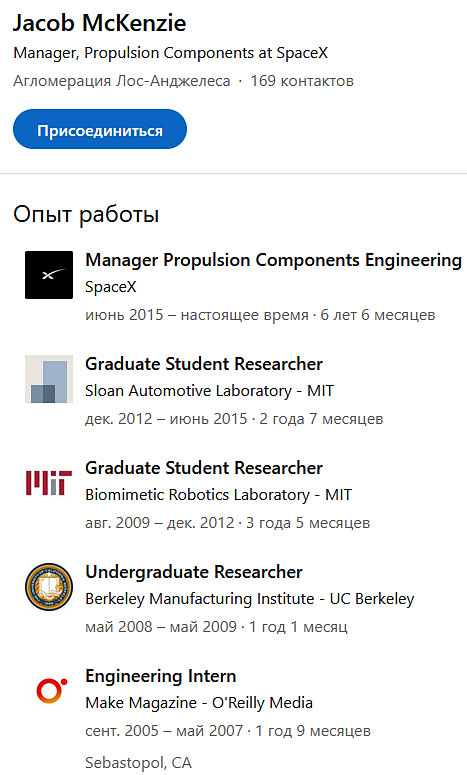Select the UC Berkeley seal icon

tap(49, 587)
